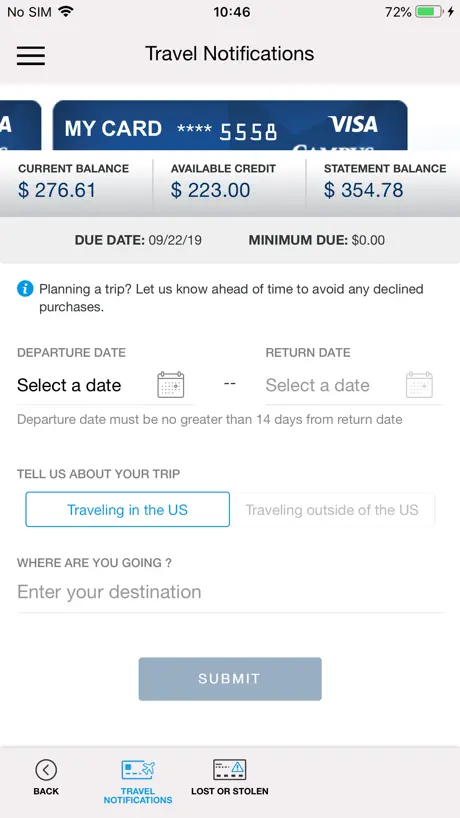Select Traveling outside of the US

pyautogui.click(x=332, y=509)
